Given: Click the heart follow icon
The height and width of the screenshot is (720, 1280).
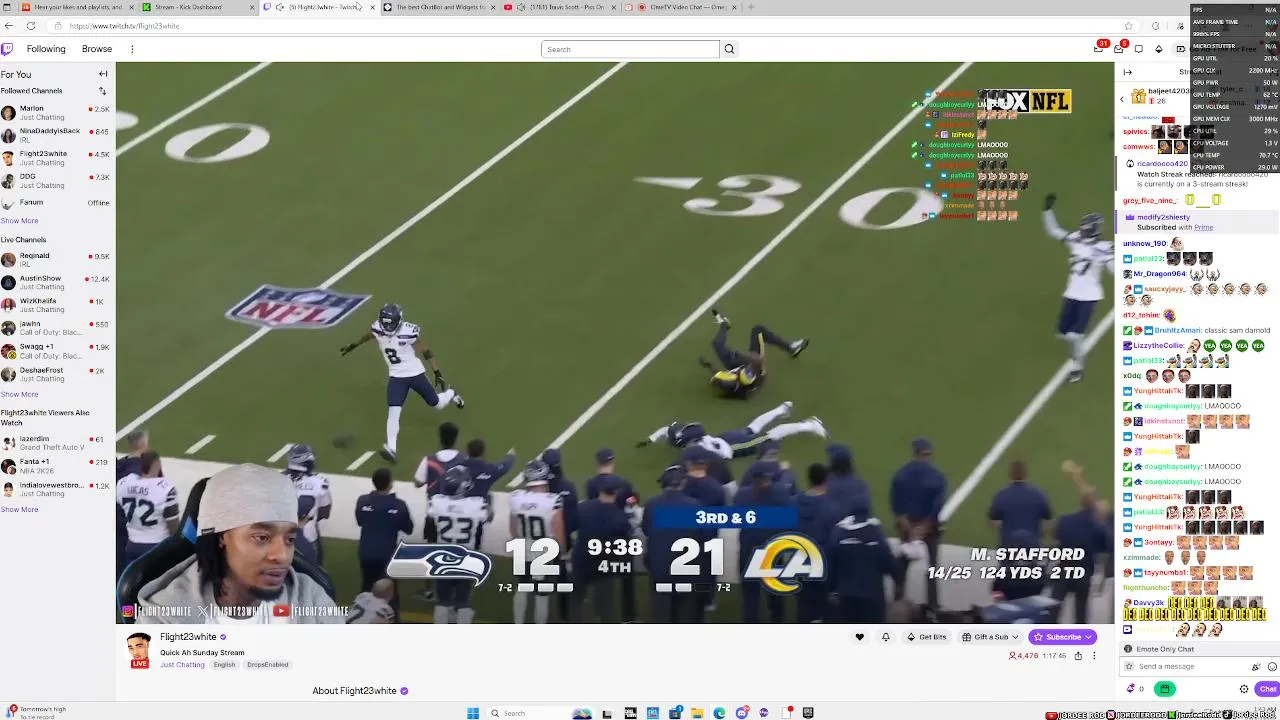Looking at the screenshot, I should coord(859,637).
